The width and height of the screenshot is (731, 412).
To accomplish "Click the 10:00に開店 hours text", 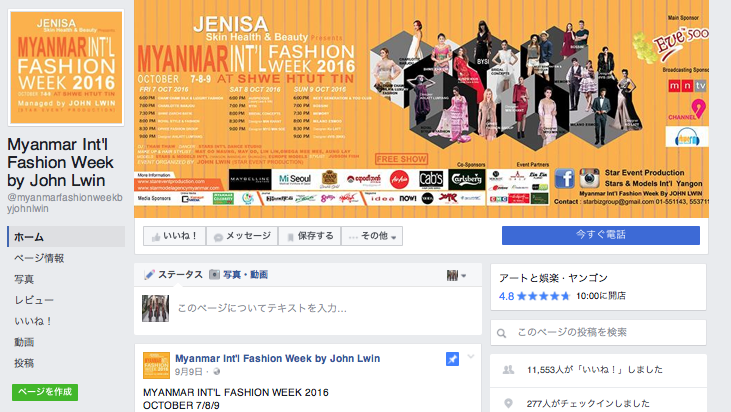I will [601, 296].
